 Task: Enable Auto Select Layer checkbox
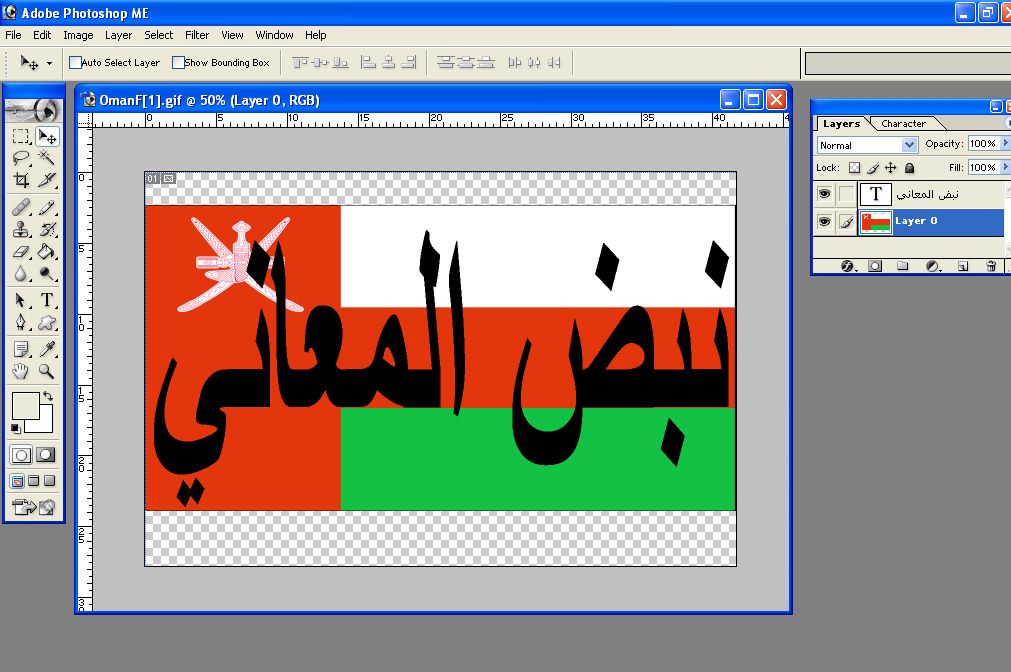75,63
